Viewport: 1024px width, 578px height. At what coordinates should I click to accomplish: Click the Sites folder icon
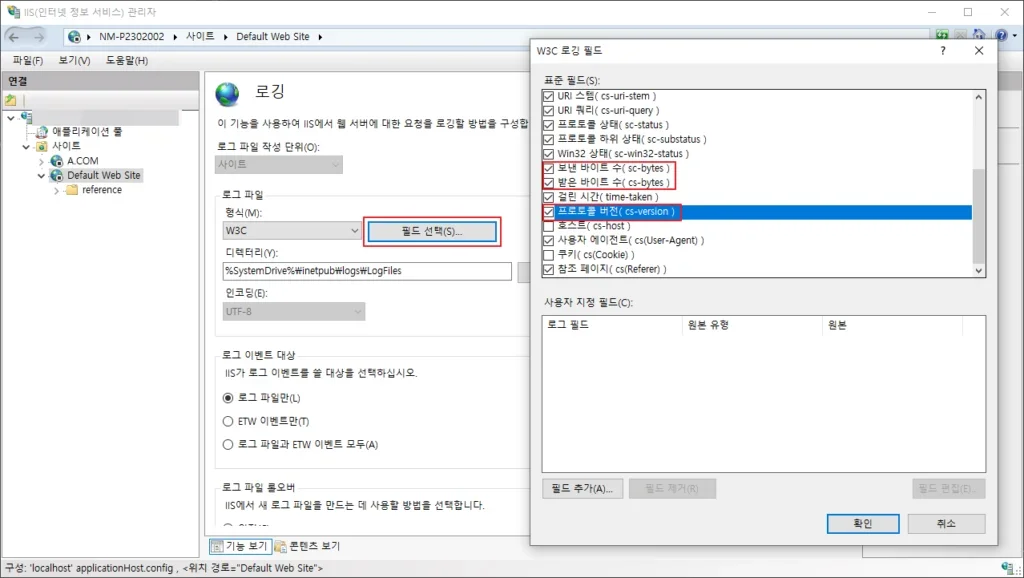coord(42,146)
